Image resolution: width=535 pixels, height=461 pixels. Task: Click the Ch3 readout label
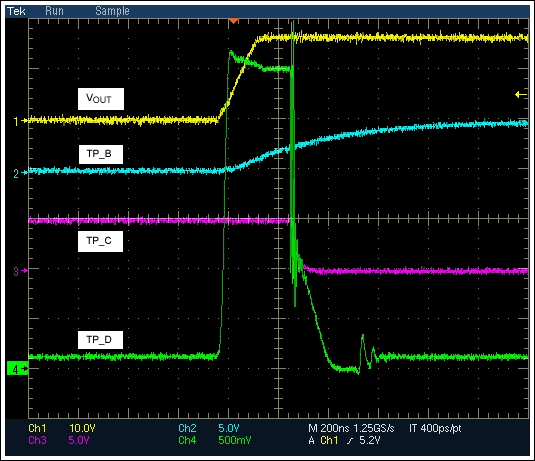[37, 440]
